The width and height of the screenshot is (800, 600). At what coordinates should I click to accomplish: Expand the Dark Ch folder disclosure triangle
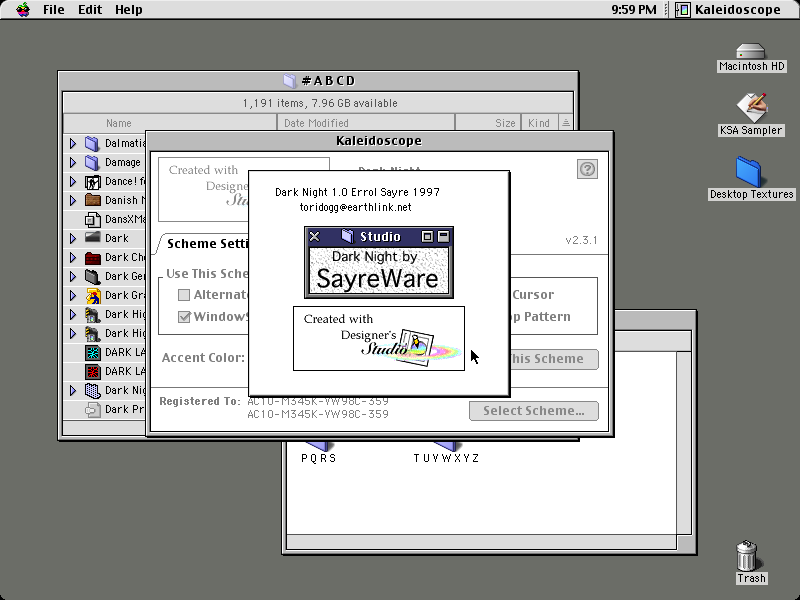(x=73, y=257)
